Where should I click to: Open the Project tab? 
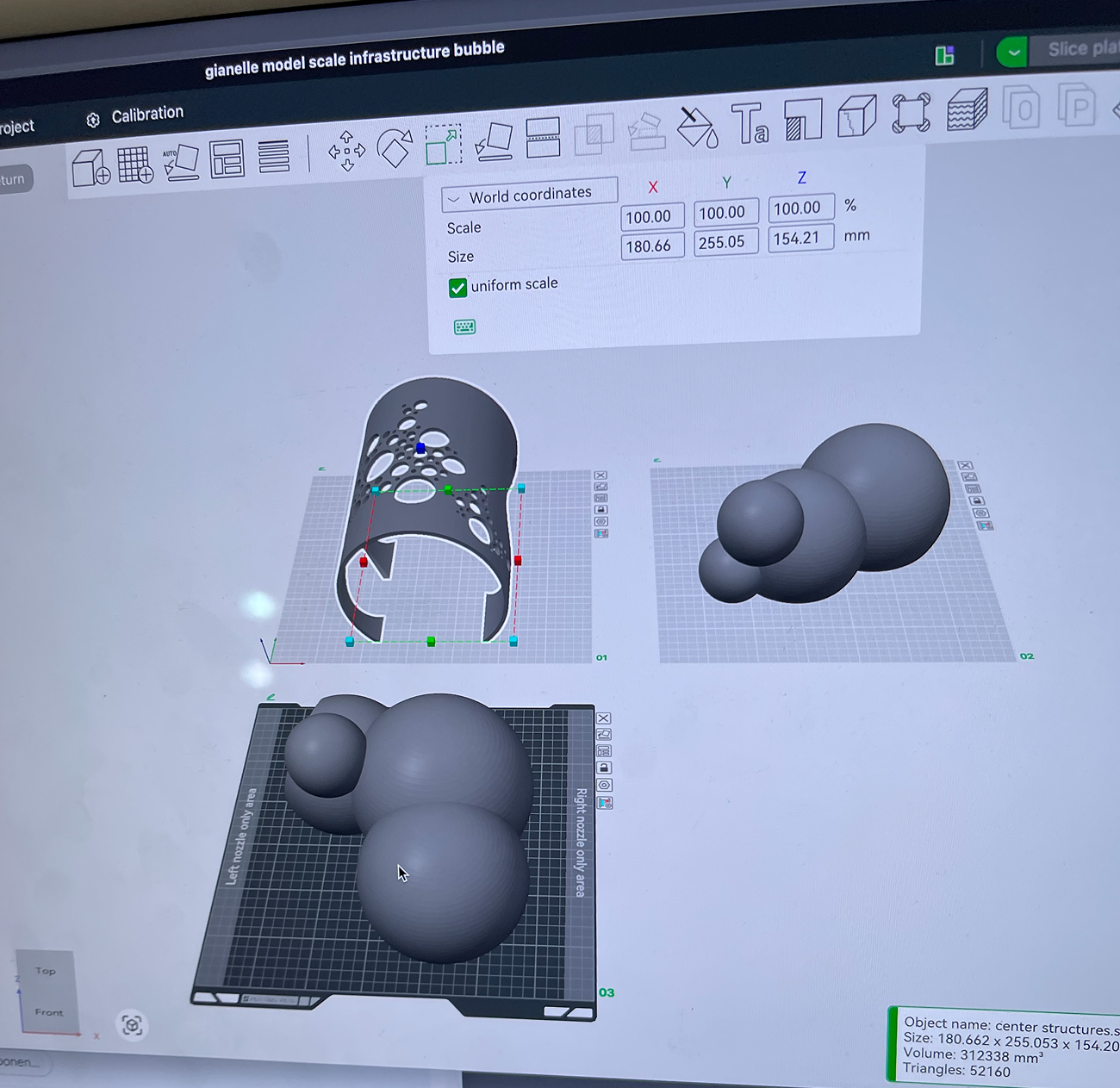pos(16,127)
